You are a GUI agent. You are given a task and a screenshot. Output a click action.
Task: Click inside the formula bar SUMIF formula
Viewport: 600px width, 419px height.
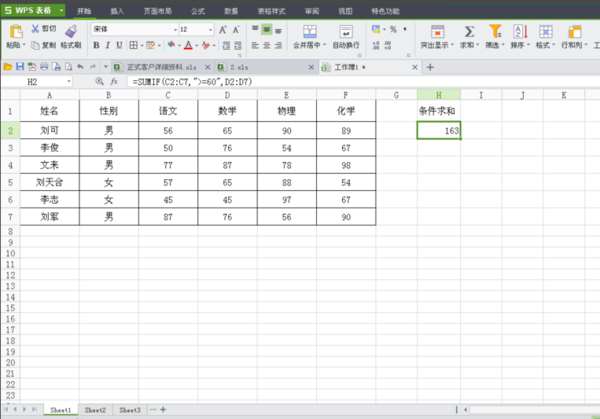click(x=192, y=82)
